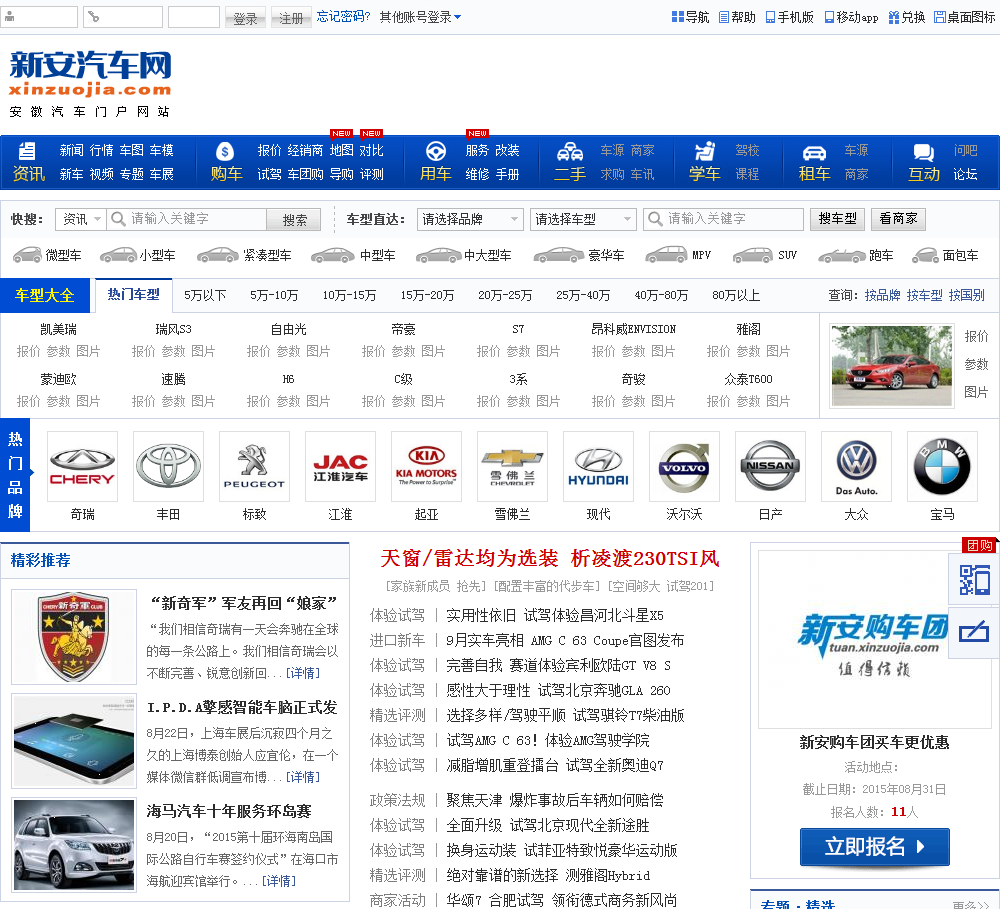Image resolution: width=1000 pixels, height=909 pixels.
Task: Open the 桌面图标 desktop icon link
Action: [x=964, y=17]
